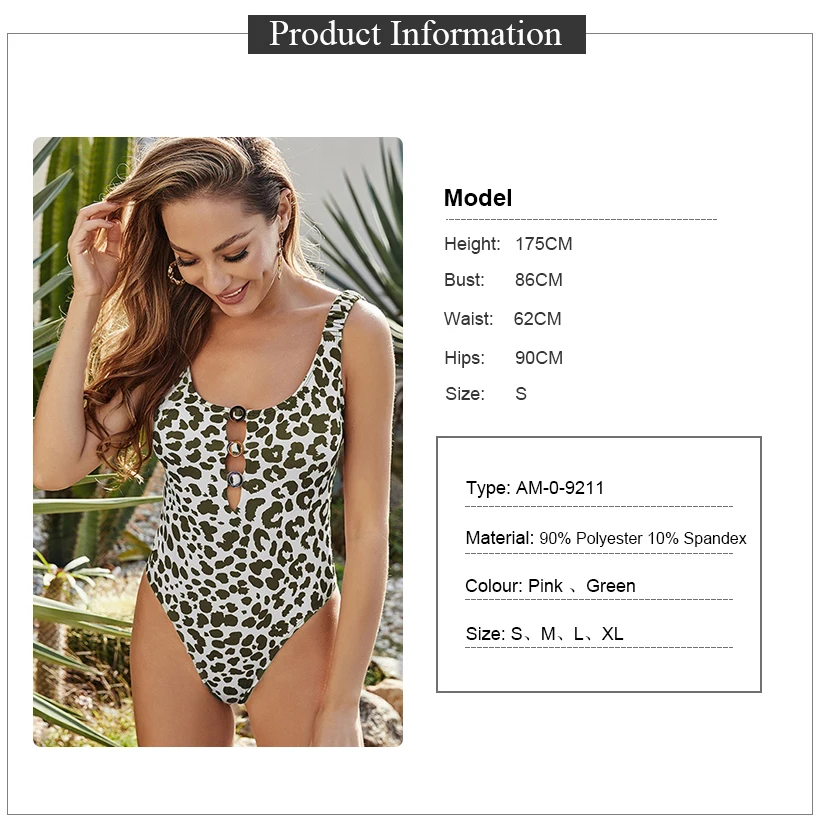This screenshot has width=820, height=820.
Task: Click the Material: 90% Polyester 10% Spandex line
Action: click(x=606, y=538)
